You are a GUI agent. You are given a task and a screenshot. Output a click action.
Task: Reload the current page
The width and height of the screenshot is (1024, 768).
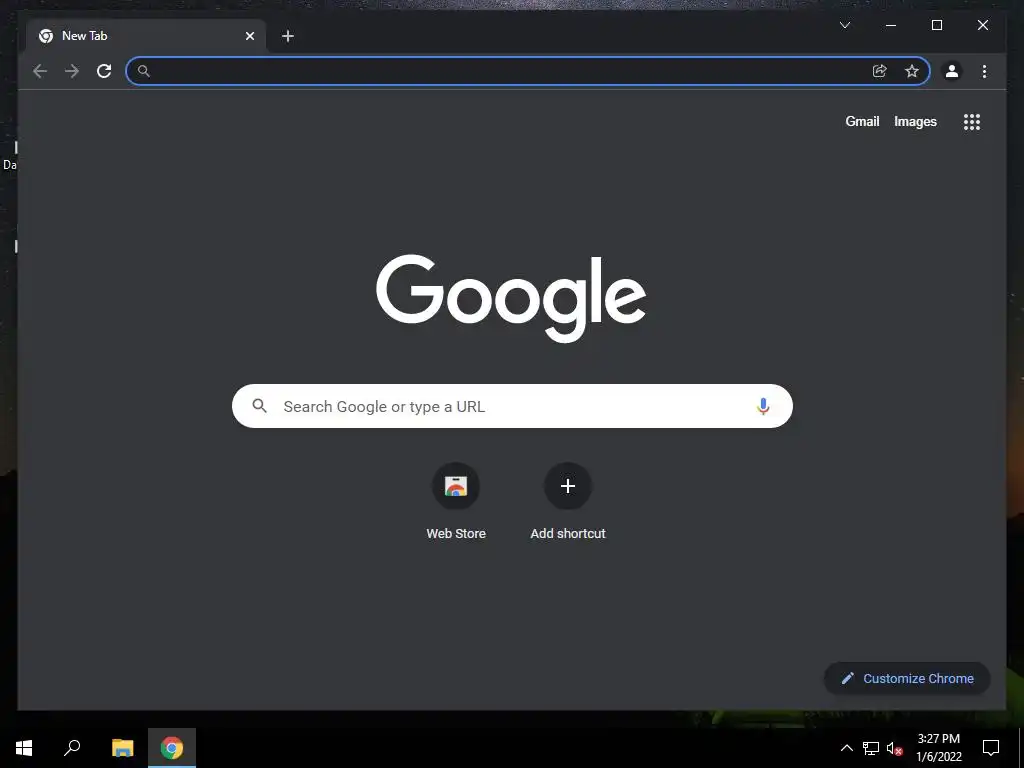coord(104,71)
